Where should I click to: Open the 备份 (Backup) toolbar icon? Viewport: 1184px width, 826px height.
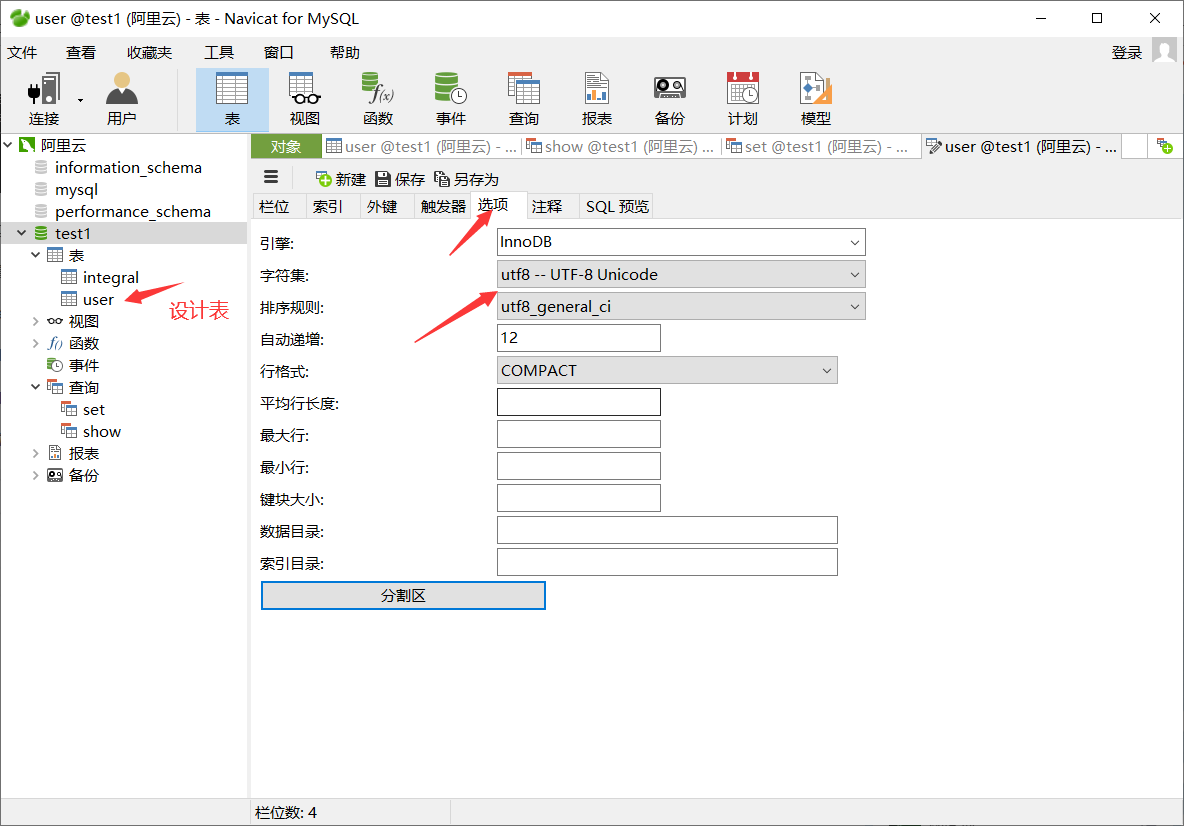tap(670, 99)
